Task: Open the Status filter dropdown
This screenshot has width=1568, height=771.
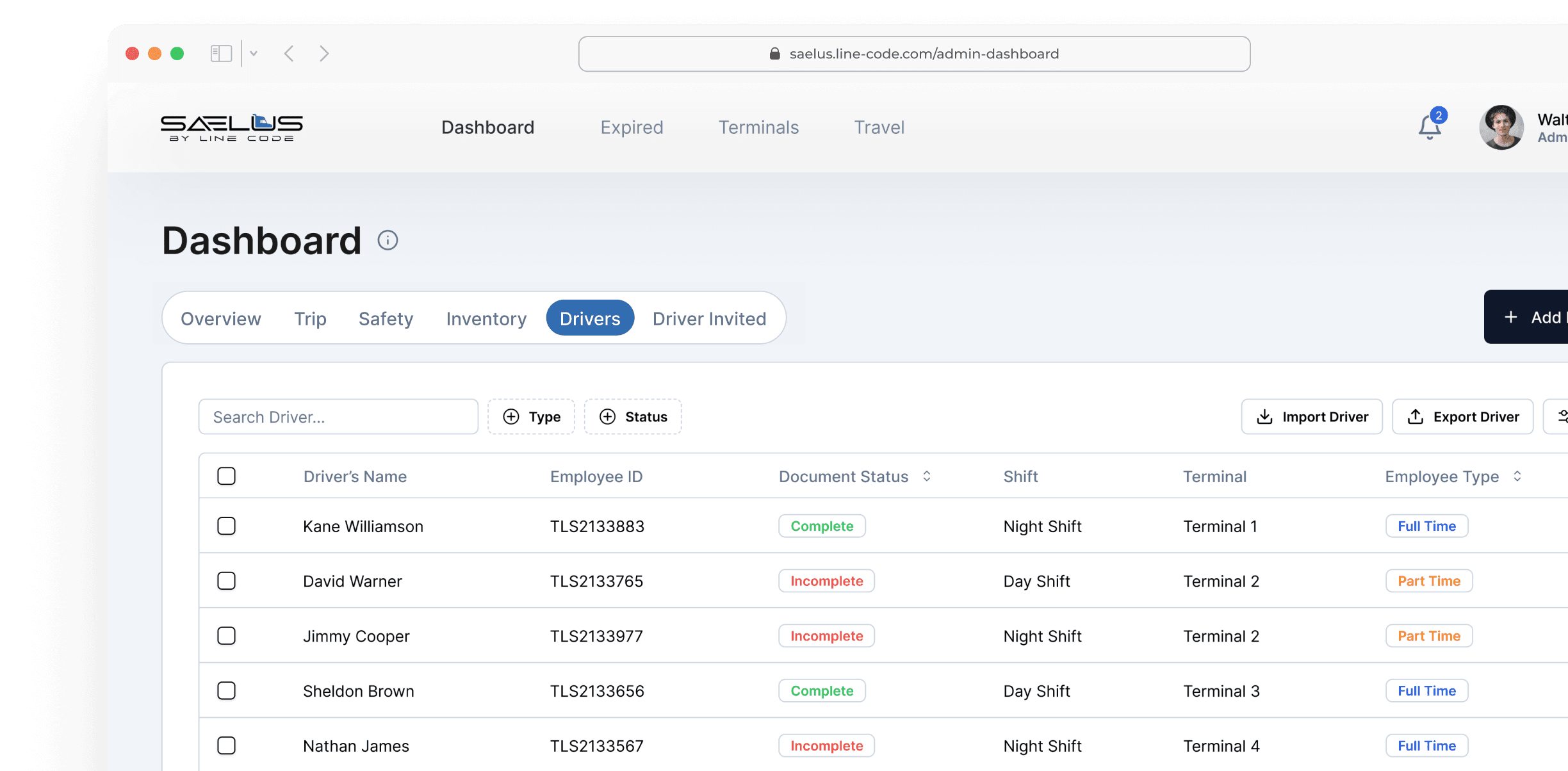Action: (633, 417)
